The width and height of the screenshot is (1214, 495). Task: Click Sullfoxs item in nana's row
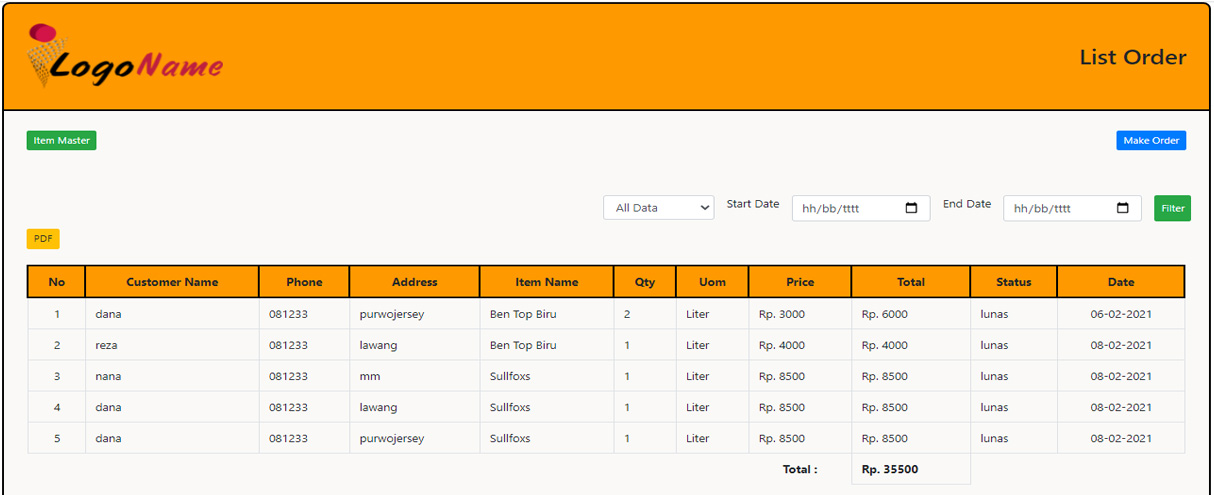(x=510, y=376)
